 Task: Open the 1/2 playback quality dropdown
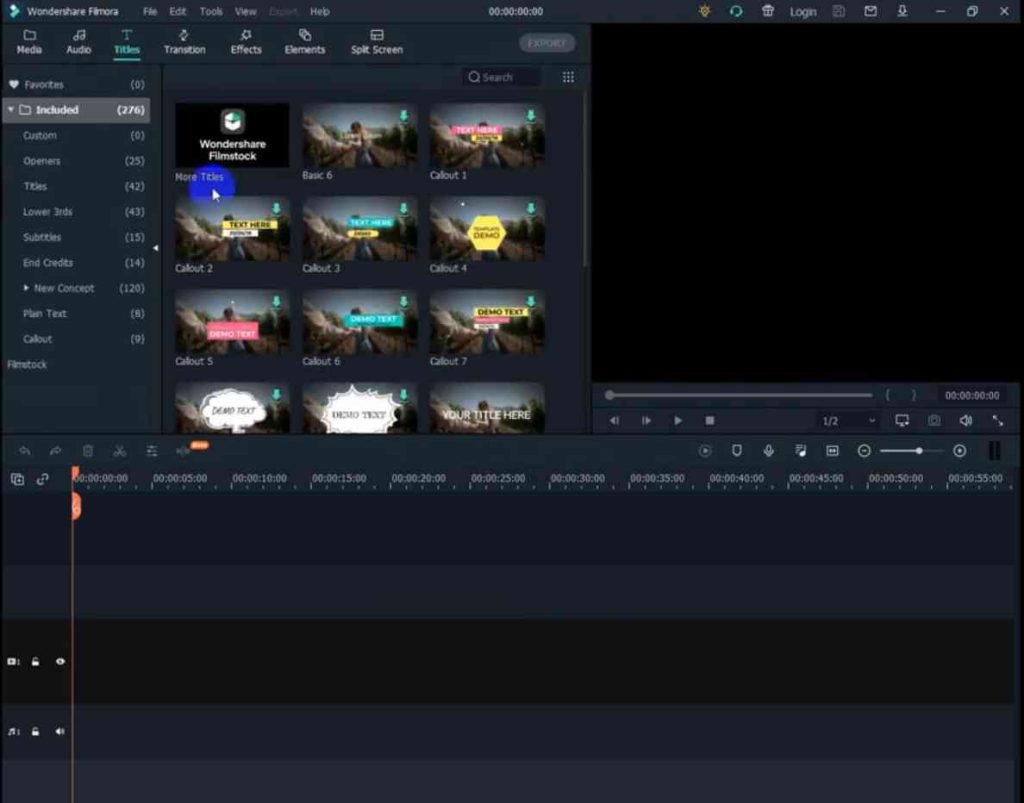pyautogui.click(x=848, y=421)
